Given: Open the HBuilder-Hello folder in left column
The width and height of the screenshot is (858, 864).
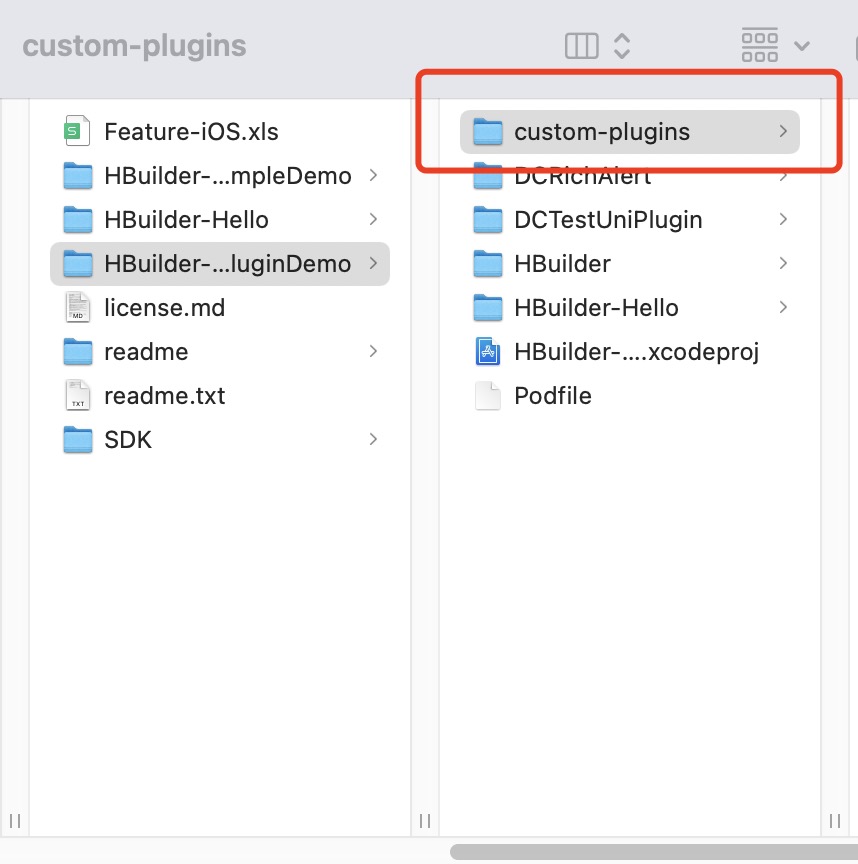Looking at the screenshot, I should 220,219.
